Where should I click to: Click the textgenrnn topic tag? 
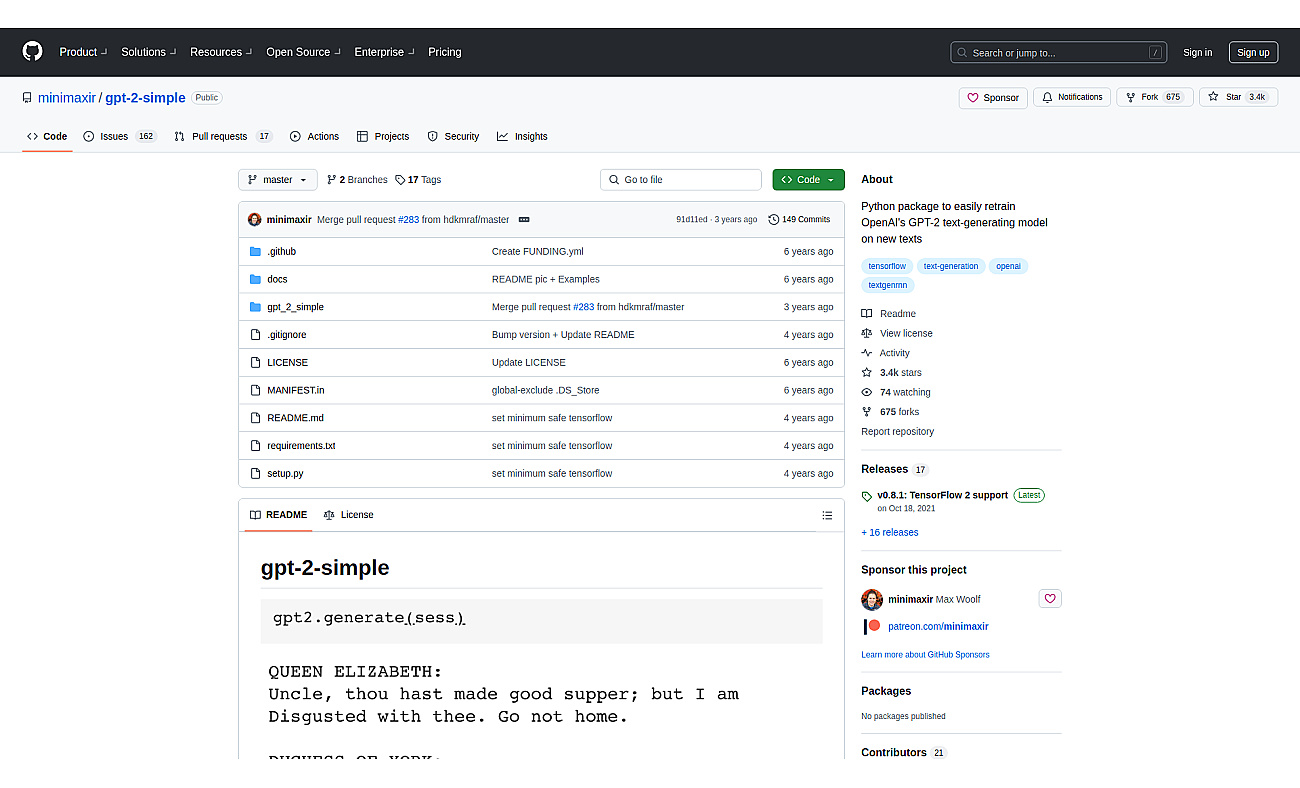pyautogui.click(x=888, y=285)
